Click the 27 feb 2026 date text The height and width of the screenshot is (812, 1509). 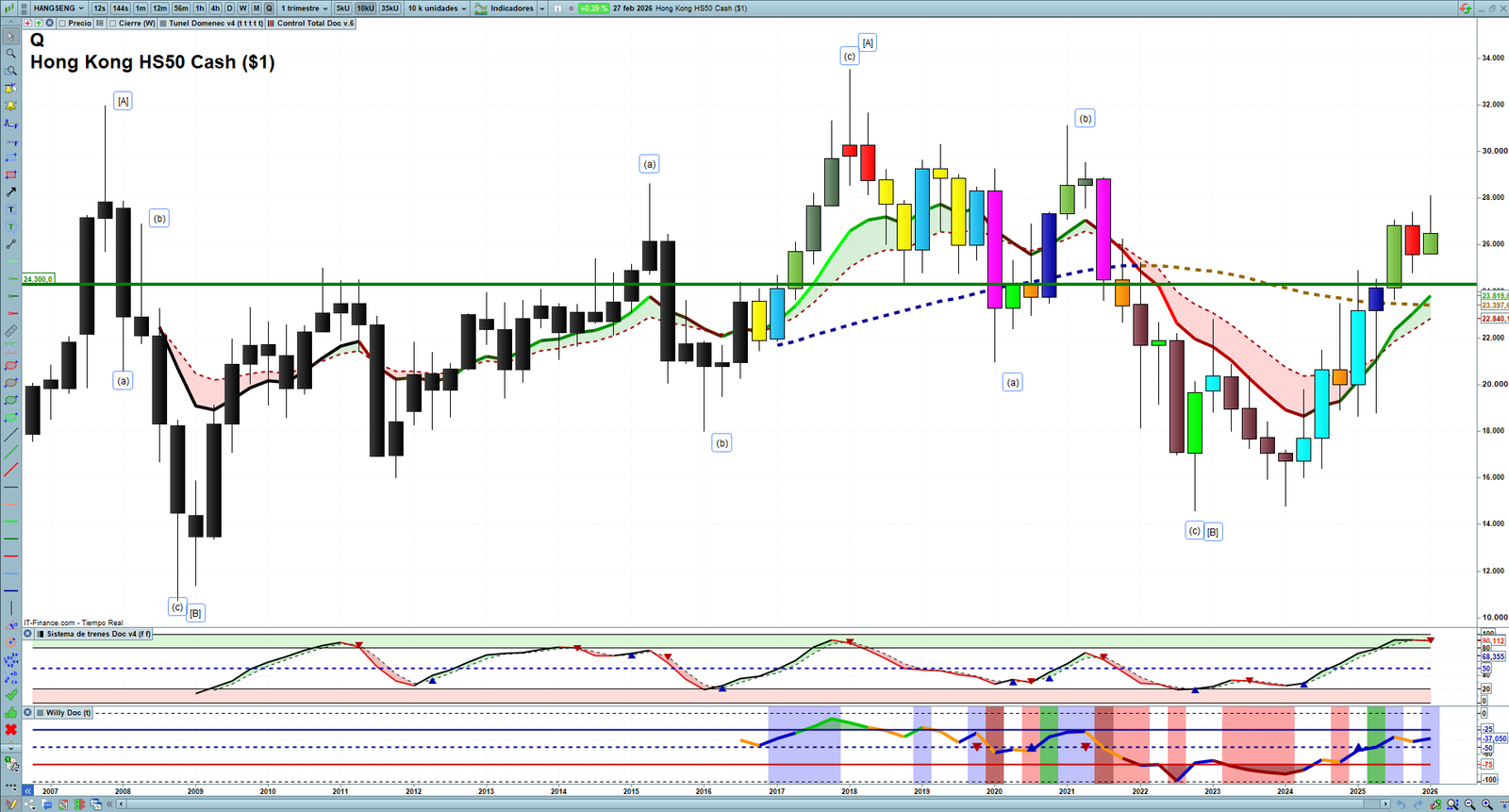tap(632, 8)
